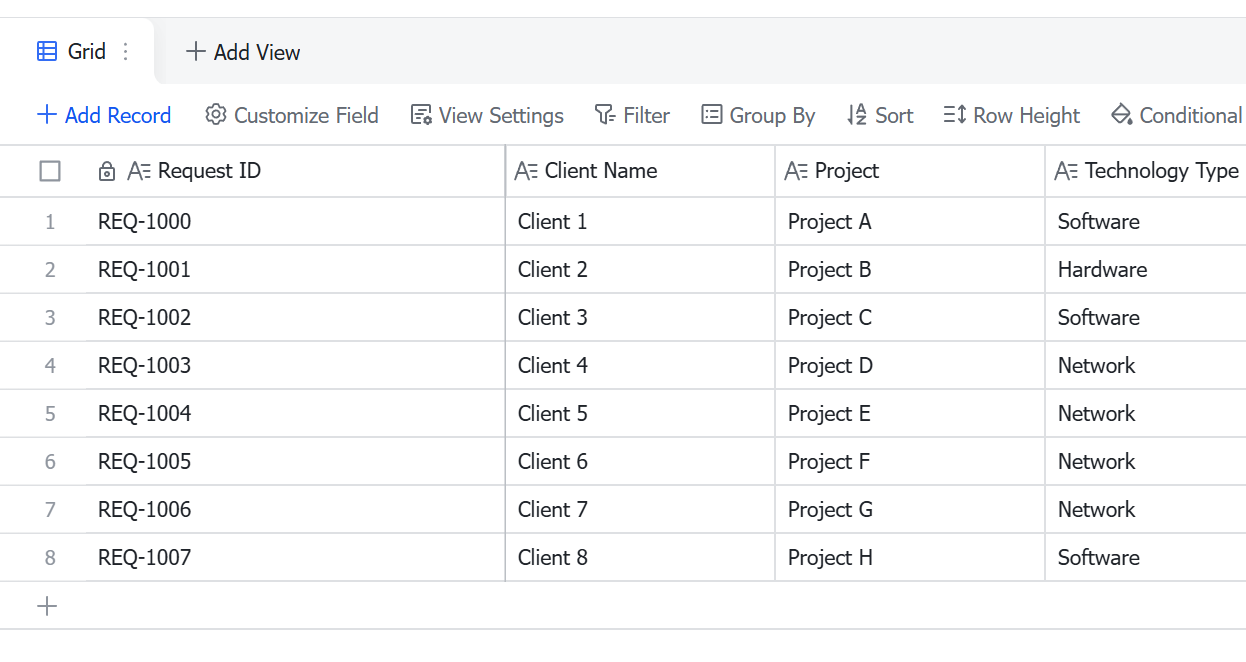Click the Group By list icon
1246x662 pixels.
711,115
